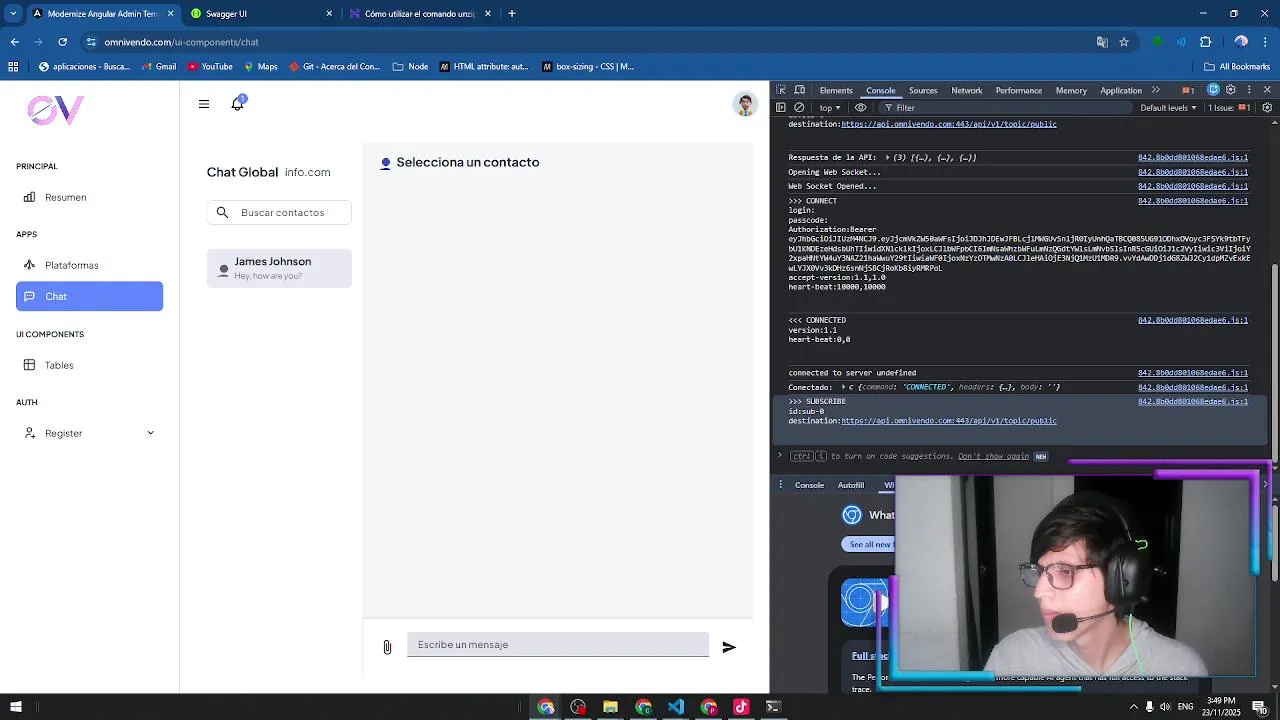
Task: Switch to the Network tab
Action: point(966,90)
